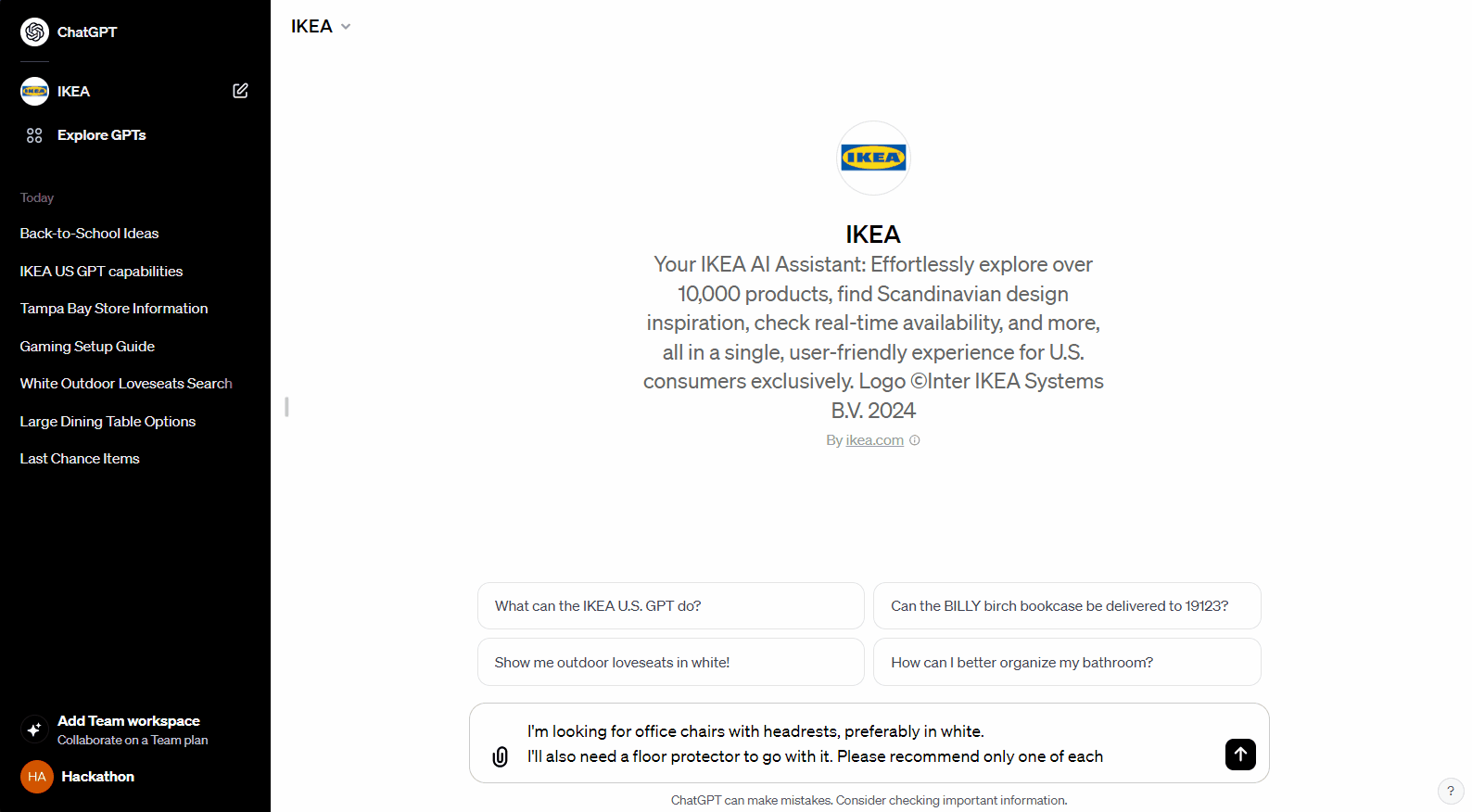This screenshot has width=1472, height=812.
Task: Send the message with the up-arrow button
Action: [1240, 755]
